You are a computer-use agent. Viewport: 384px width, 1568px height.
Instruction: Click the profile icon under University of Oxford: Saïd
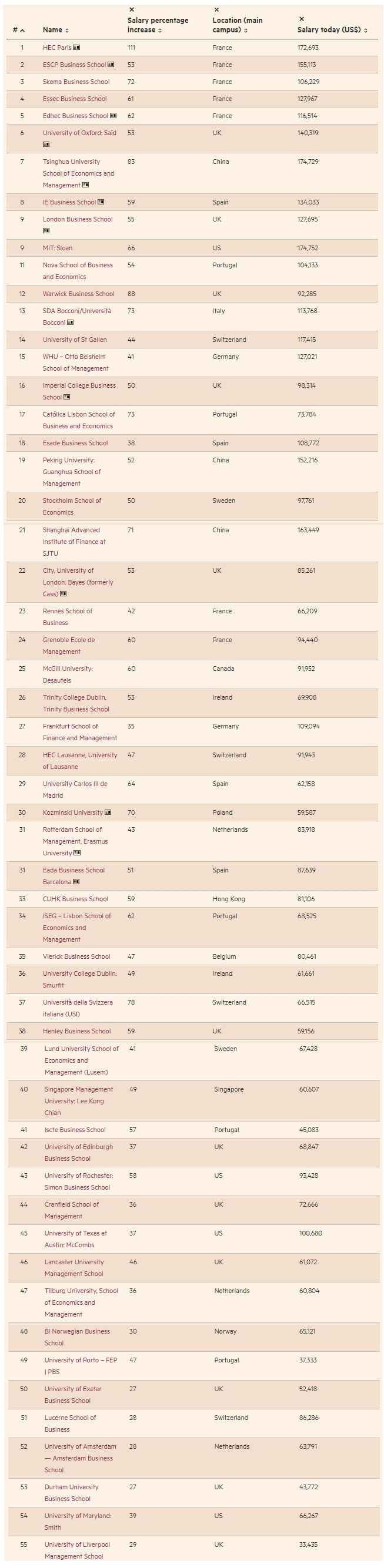(46, 145)
